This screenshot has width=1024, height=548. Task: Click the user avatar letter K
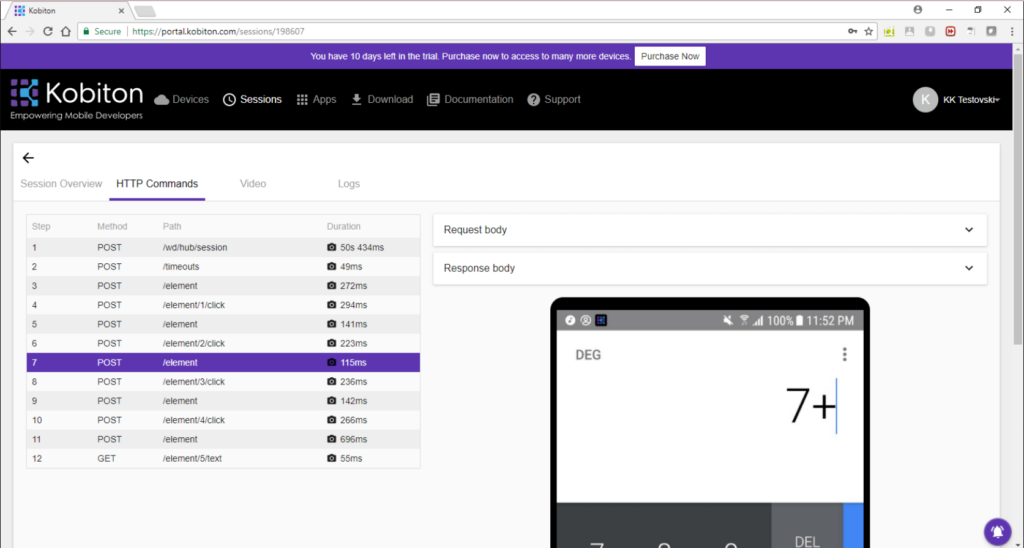pyautogui.click(x=925, y=100)
